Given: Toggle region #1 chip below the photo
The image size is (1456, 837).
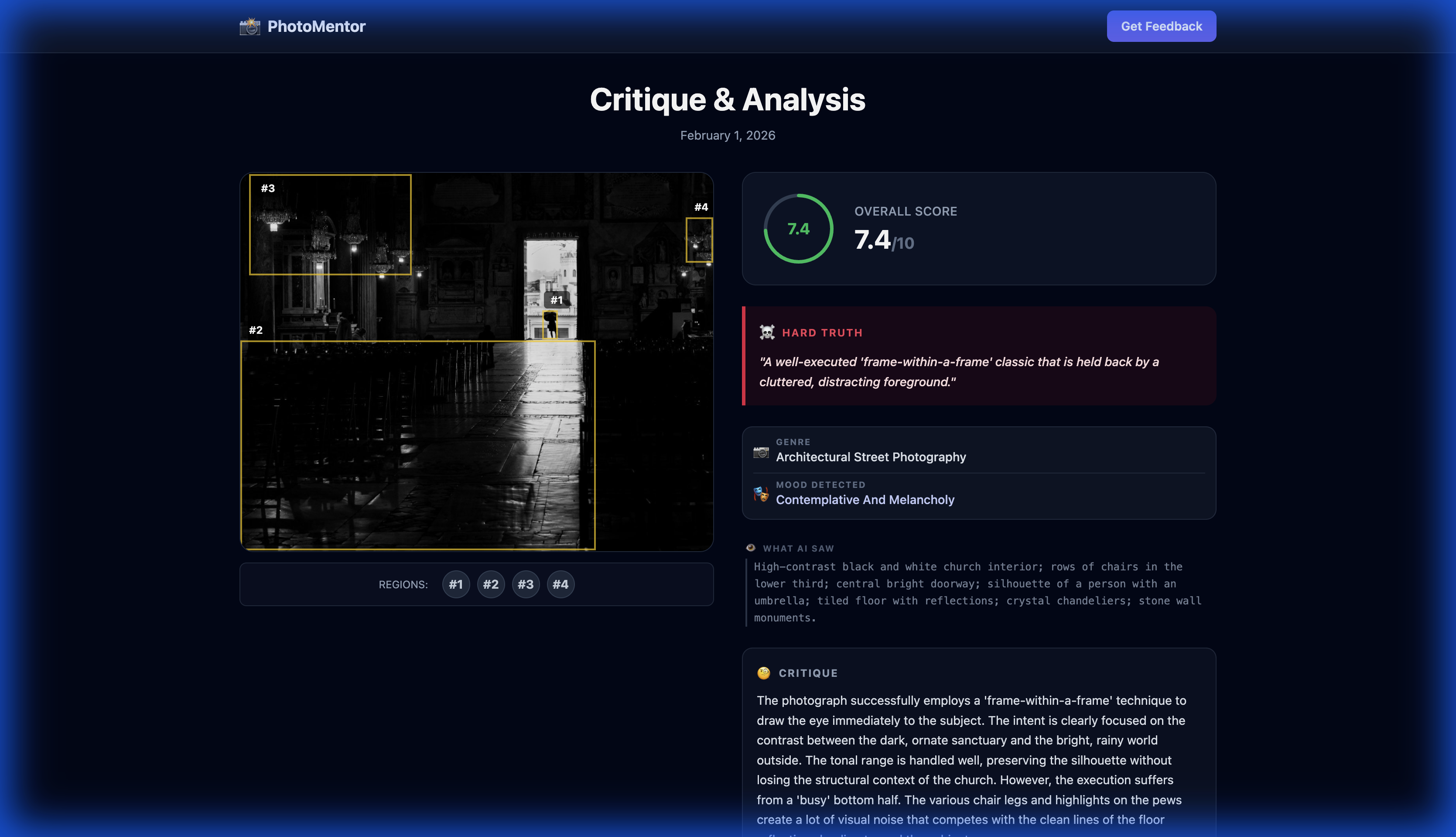Looking at the screenshot, I should tap(456, 585).
